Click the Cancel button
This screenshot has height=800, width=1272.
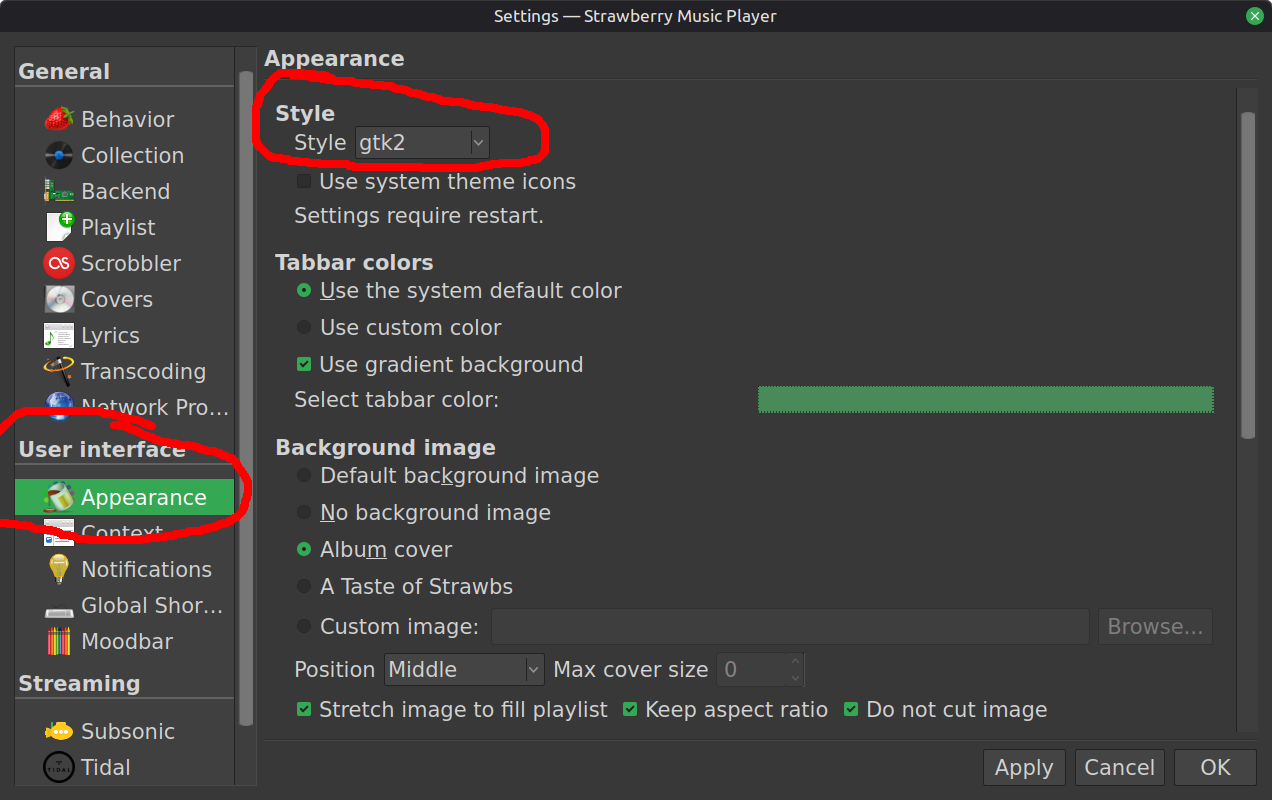(x=1119, y=767)
